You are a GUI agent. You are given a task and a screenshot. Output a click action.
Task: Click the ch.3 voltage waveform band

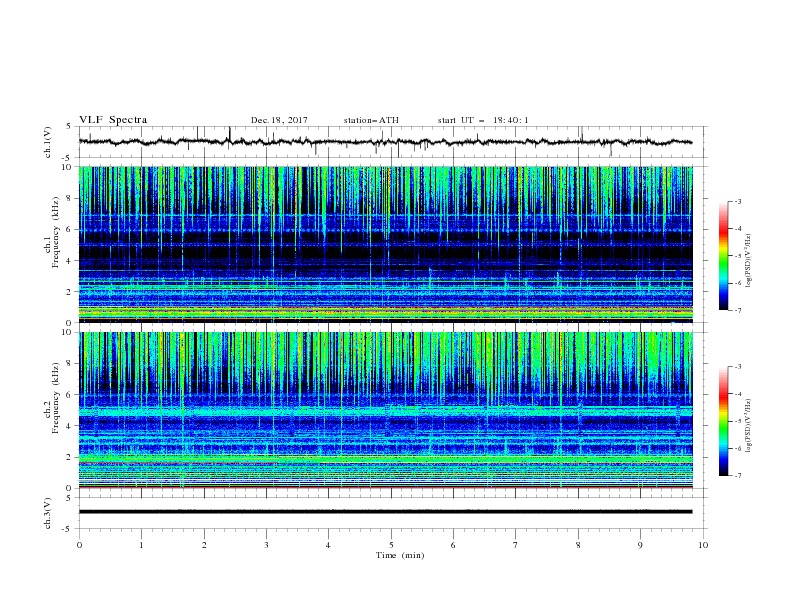[385, 512]
